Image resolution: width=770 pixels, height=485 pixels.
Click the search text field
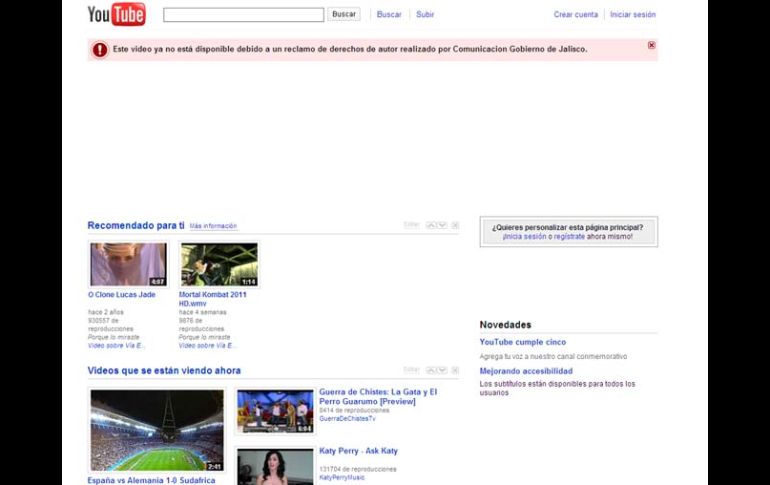point(243,15)
